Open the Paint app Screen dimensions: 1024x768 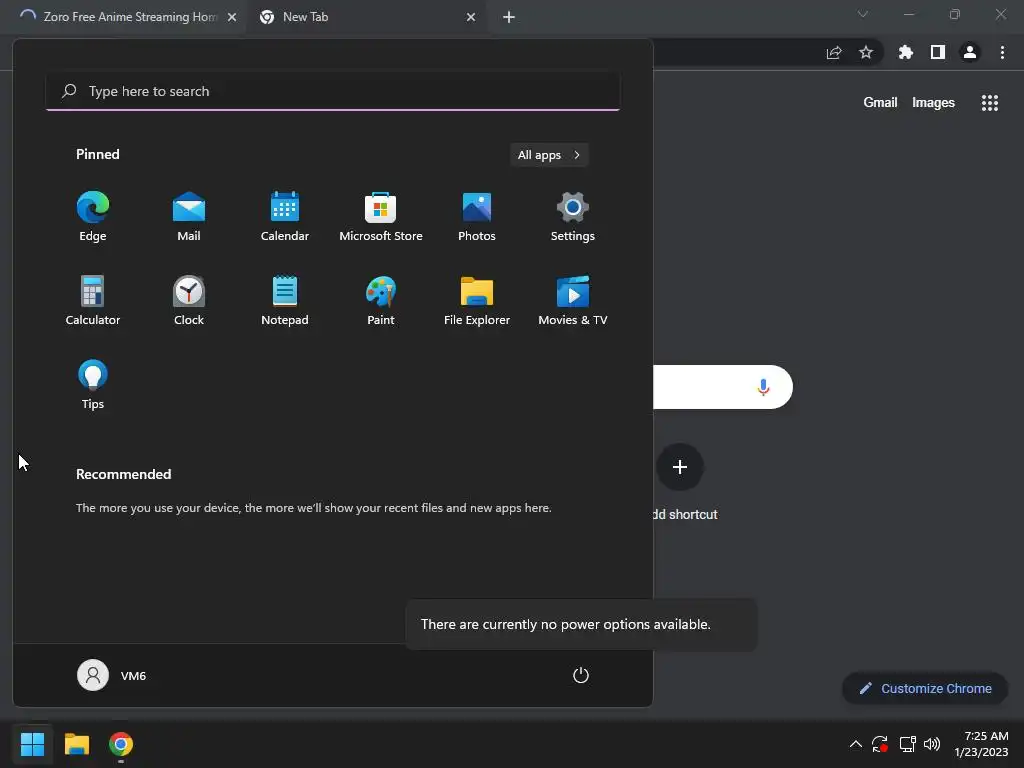(x=381, y=301)
